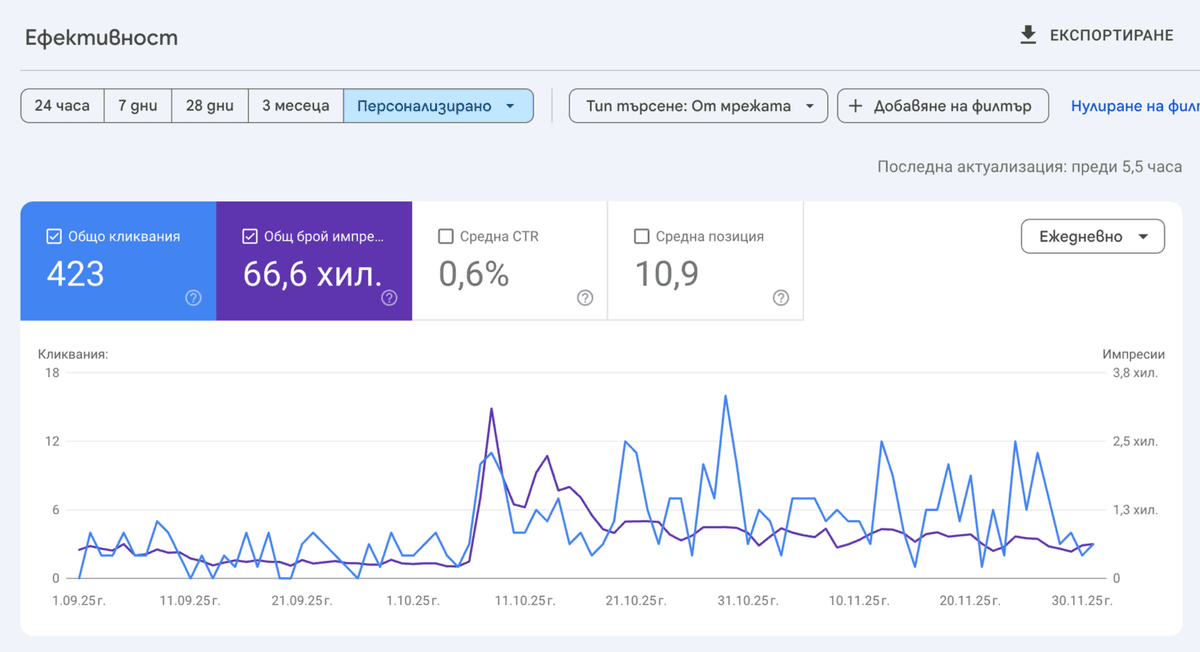Open help tooltip on Средна CTR card
Screen dimensions: 1200x652
(x=585, y=297)
